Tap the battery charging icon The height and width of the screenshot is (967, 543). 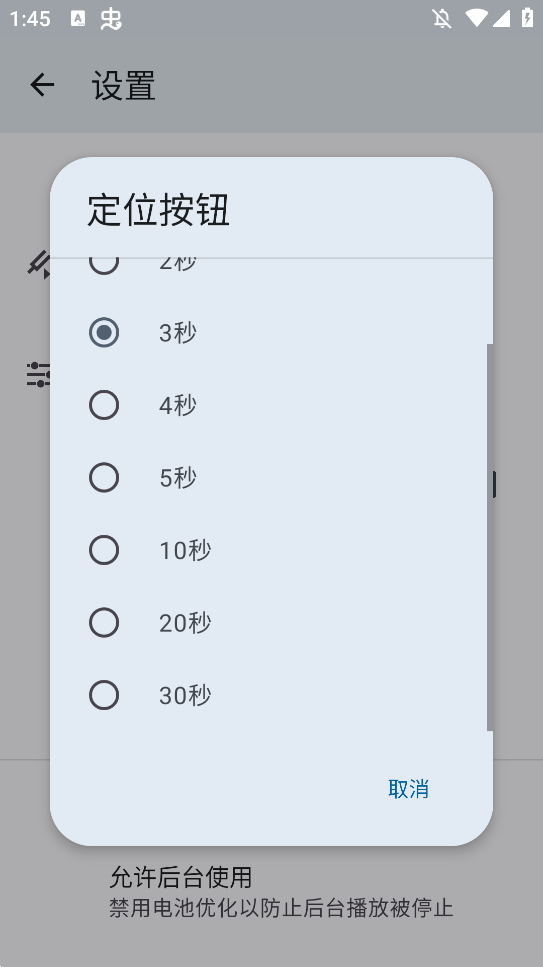tap(527, 18)
